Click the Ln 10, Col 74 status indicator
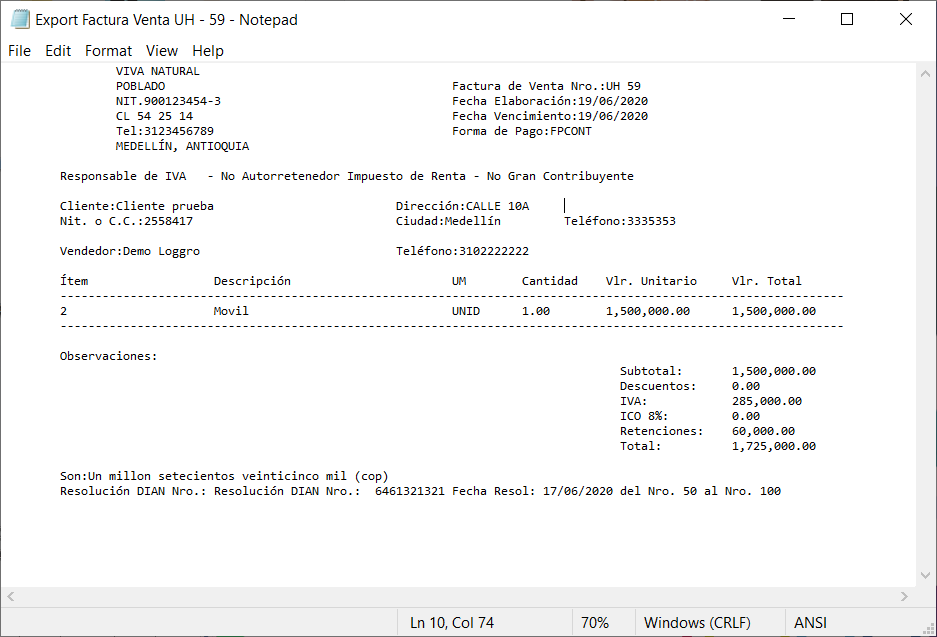 pos(451,622)
